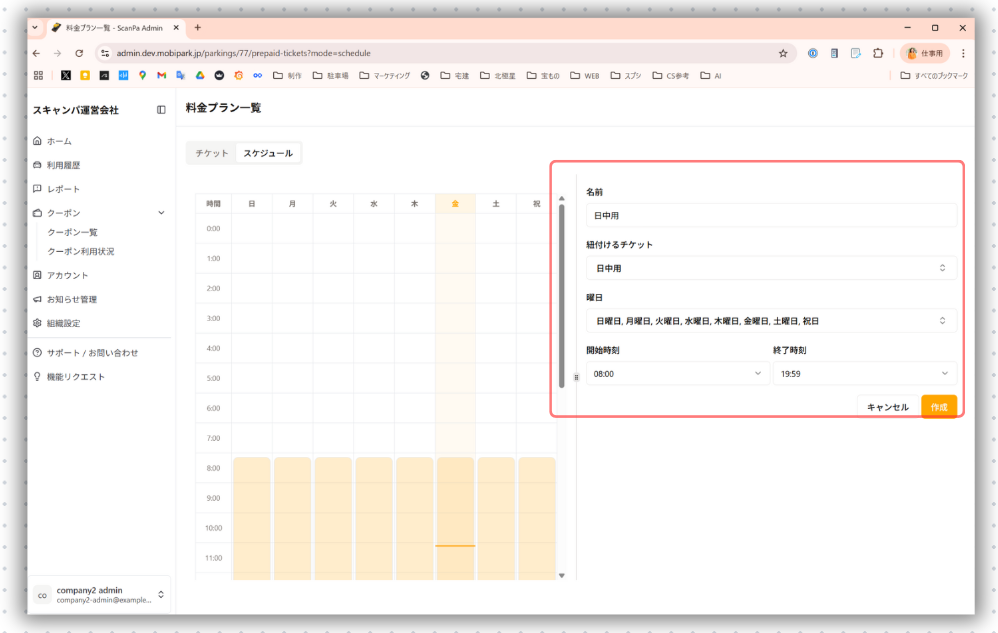Click the アカウント account icon
The height and width of the screenshot is (633, 998).
38,275
